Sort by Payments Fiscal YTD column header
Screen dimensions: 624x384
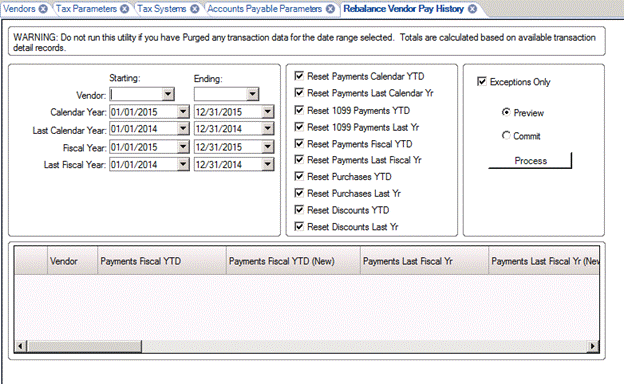[162, 261]
